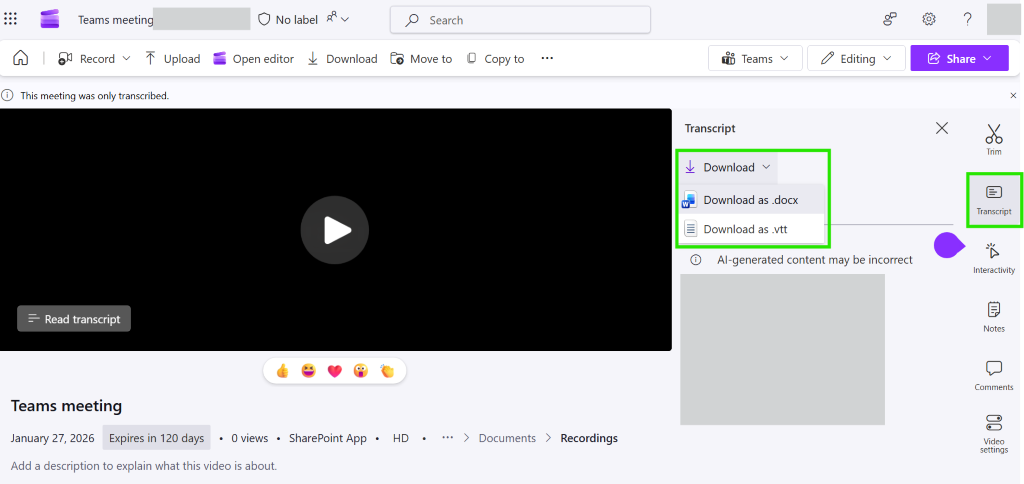Dismiss the transcribed-only notification bar
This screenshot has height=484, width=1024.
click(1014, 95)
